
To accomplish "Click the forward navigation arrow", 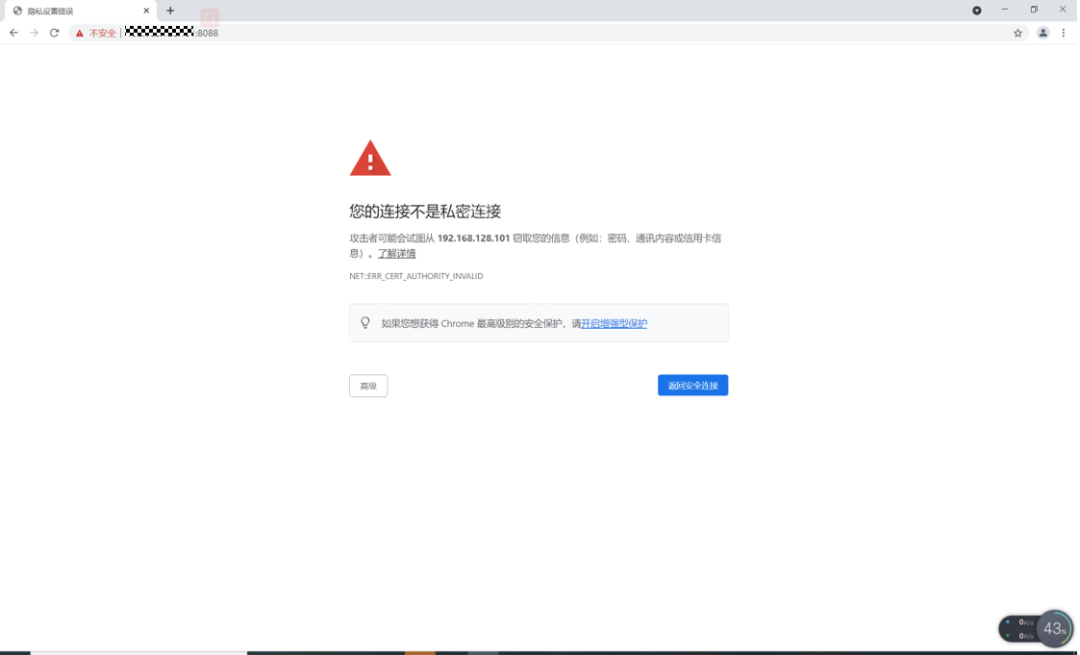I will point(33,32).
